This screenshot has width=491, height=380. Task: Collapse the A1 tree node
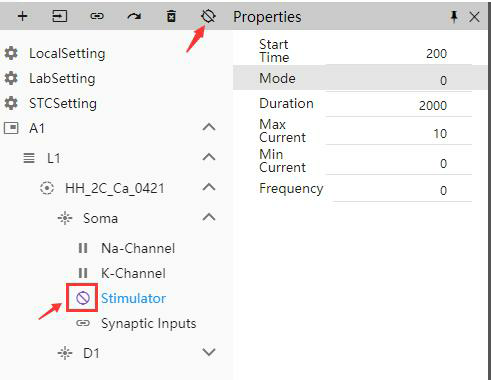209,127
